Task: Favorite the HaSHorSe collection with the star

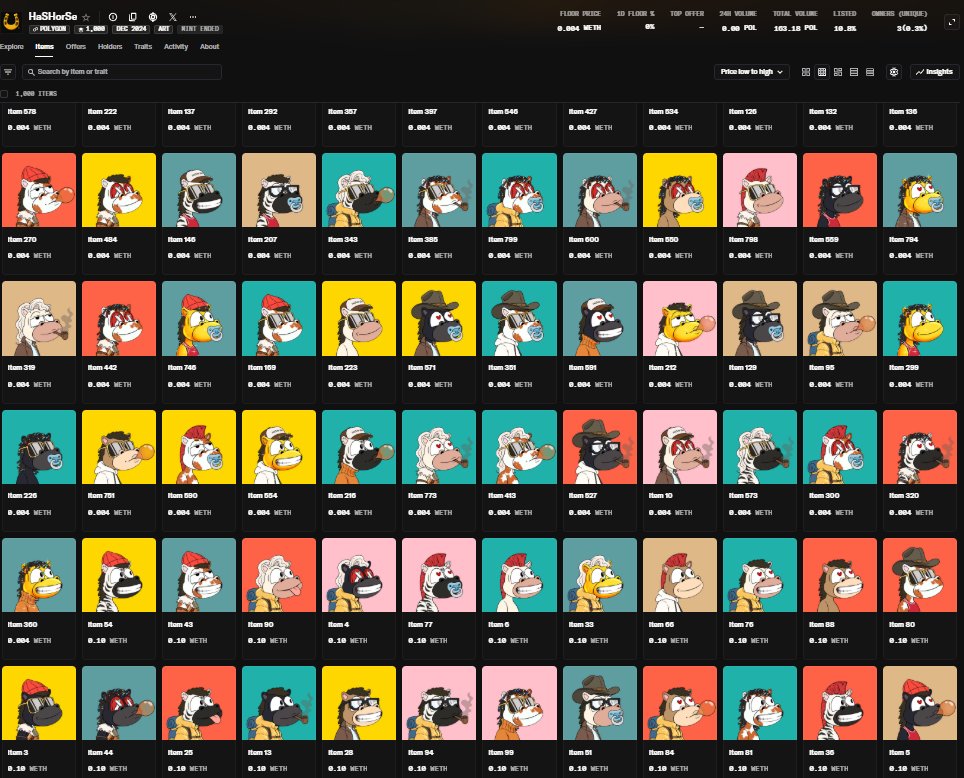Action: [x=87, y=17]
